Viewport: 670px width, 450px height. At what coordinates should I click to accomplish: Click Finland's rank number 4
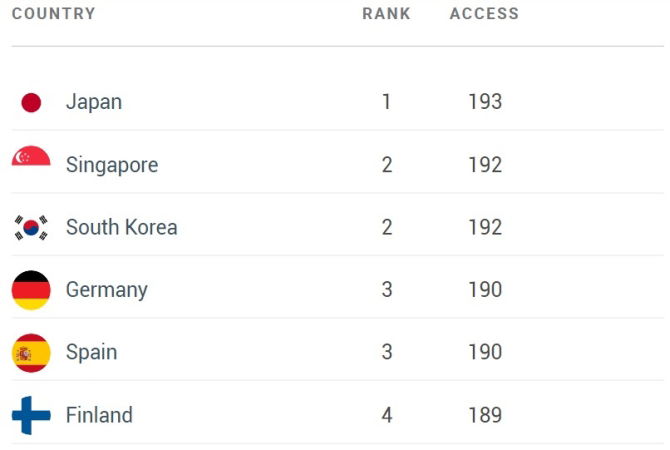click(387, 415)
